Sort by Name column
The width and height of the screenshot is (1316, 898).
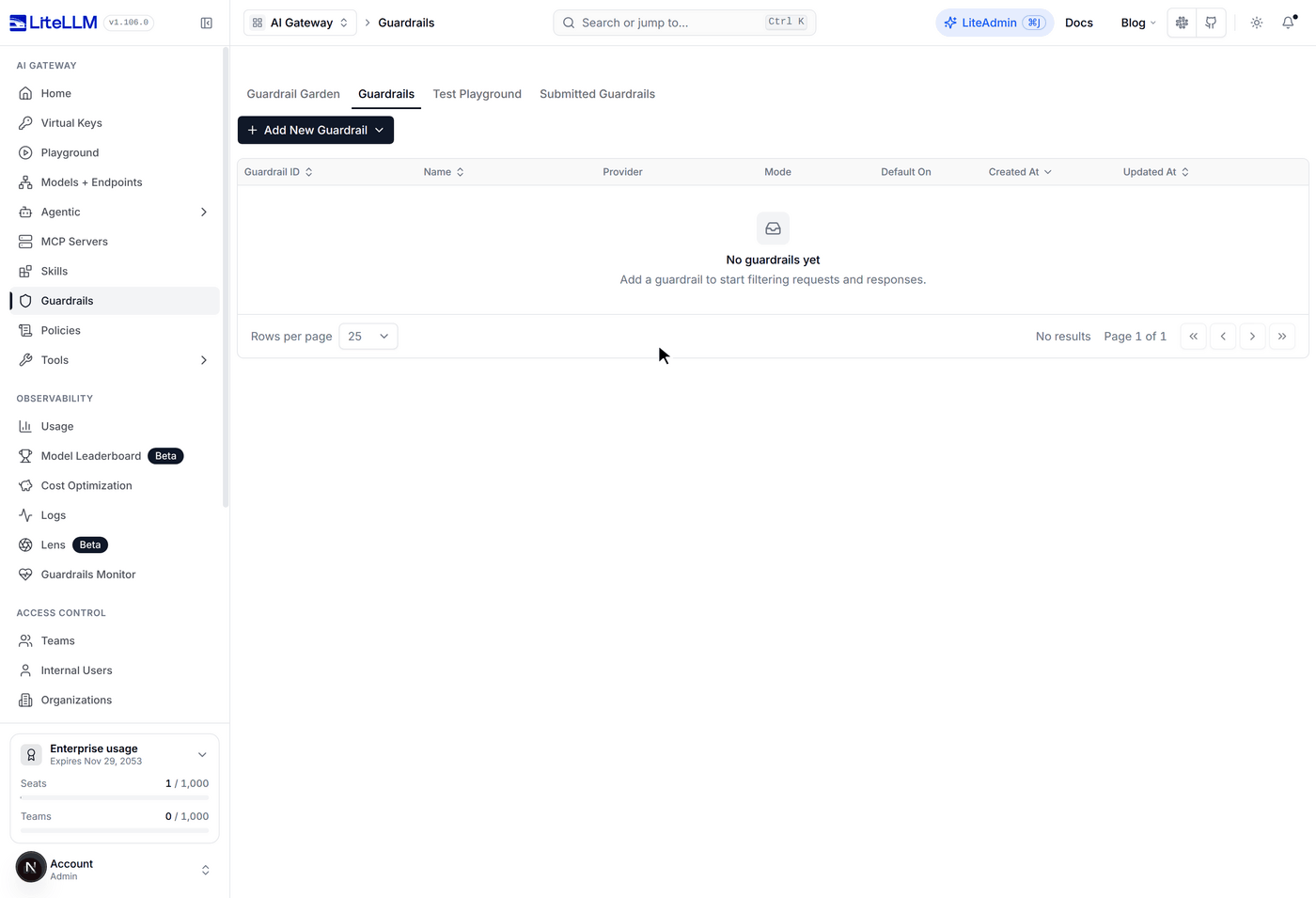[444, 172]
